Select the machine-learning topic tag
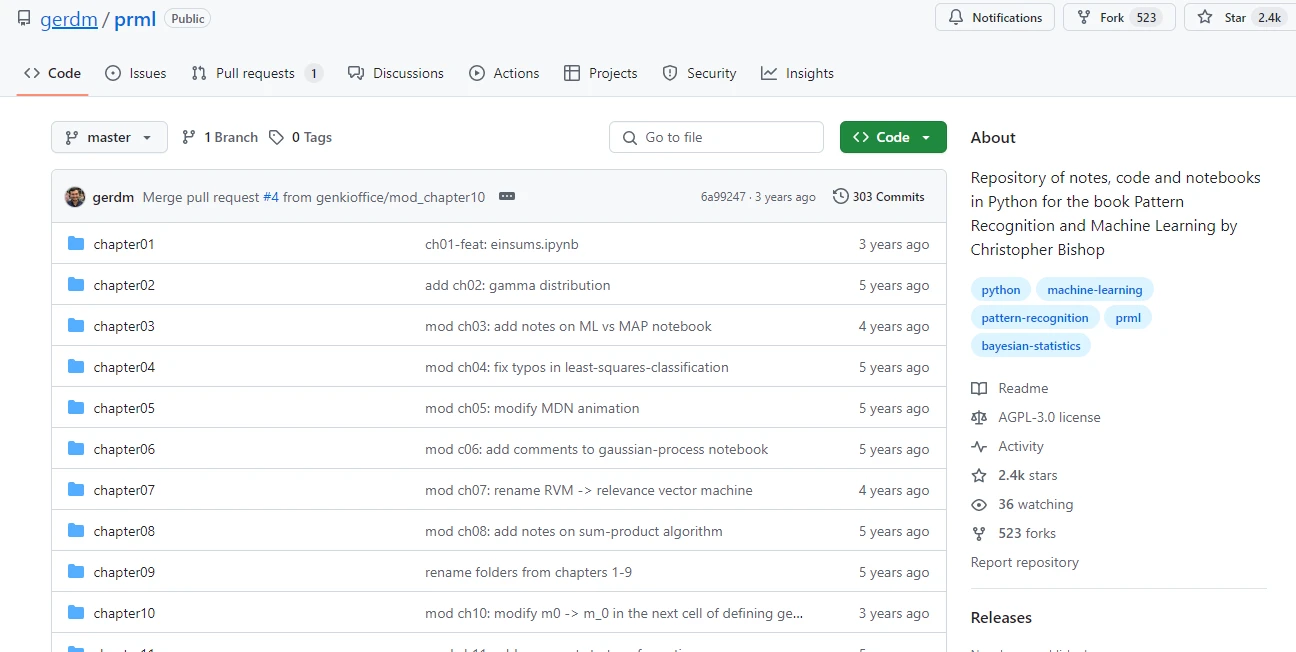Viewport: 1296px width, 652px height. tap(1095, 290)
